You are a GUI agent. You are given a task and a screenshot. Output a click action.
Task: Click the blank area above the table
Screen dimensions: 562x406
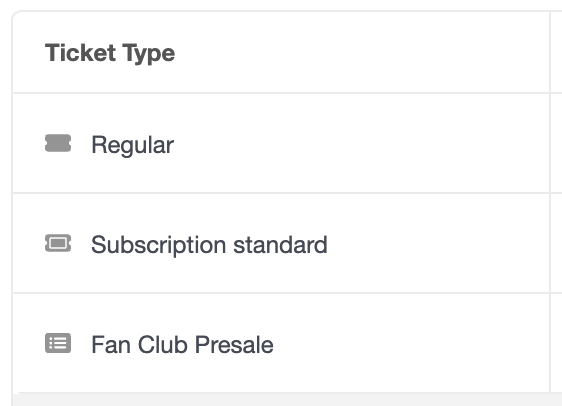281,5
